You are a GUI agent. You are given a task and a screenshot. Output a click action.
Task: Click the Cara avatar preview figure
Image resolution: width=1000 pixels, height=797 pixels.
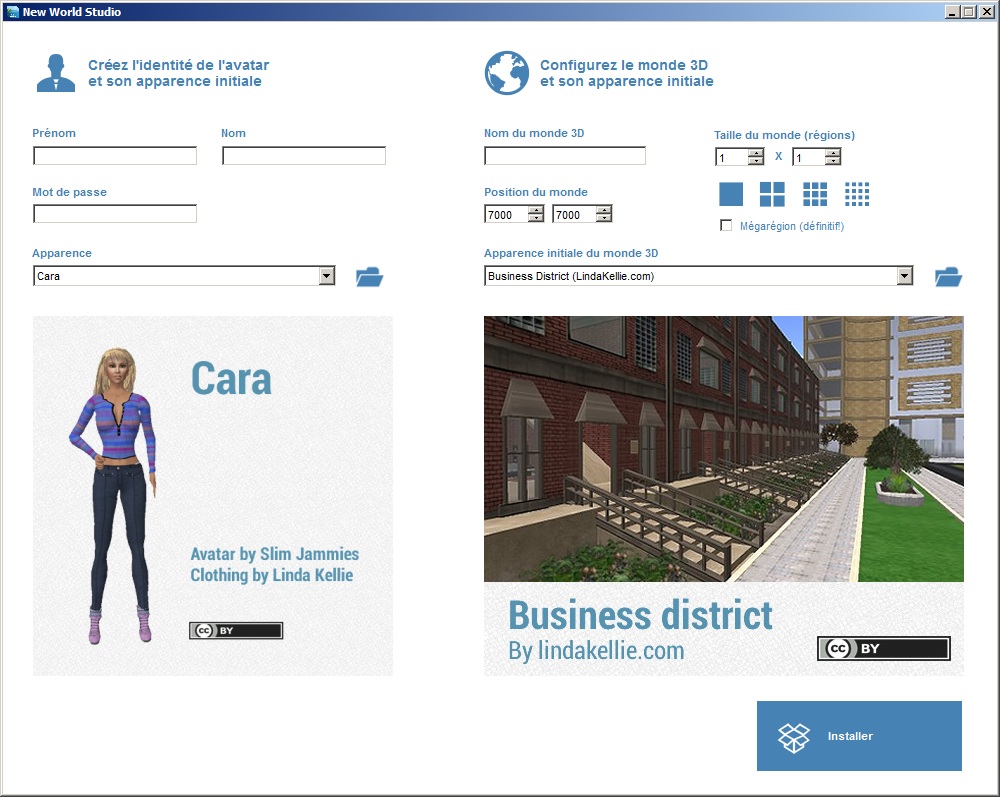click(x=114, y=495)
